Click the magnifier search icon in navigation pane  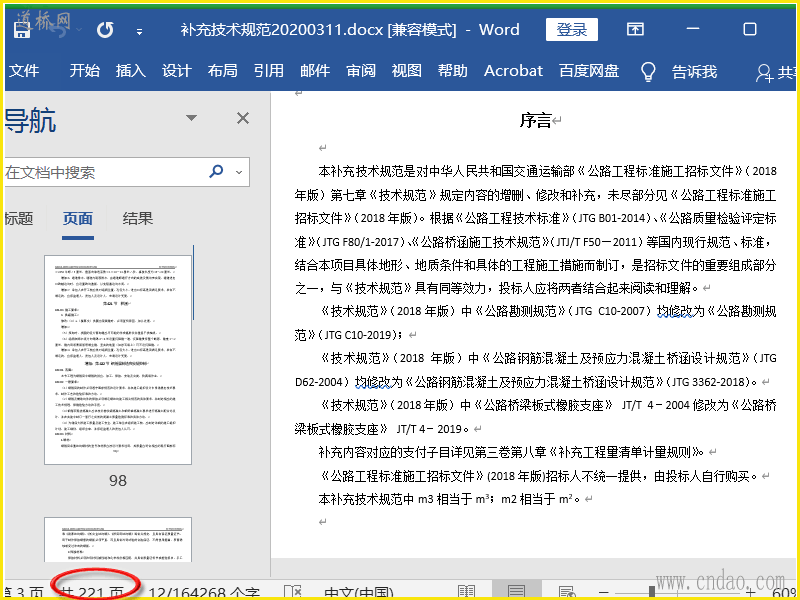[216, 172]
